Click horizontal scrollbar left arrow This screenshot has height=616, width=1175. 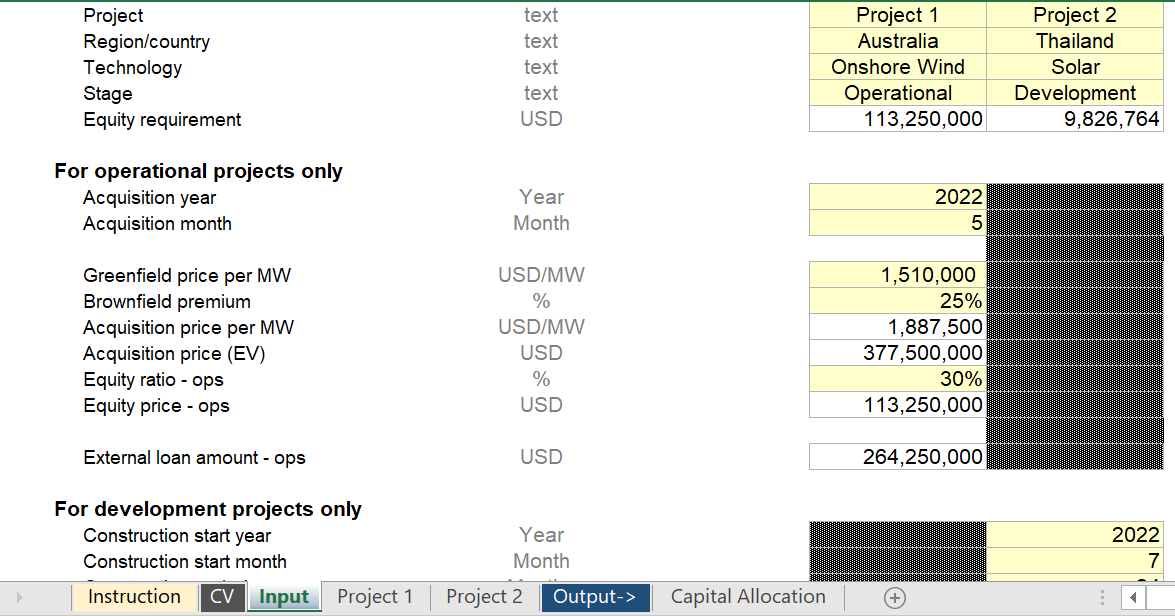pos(1133,597)
